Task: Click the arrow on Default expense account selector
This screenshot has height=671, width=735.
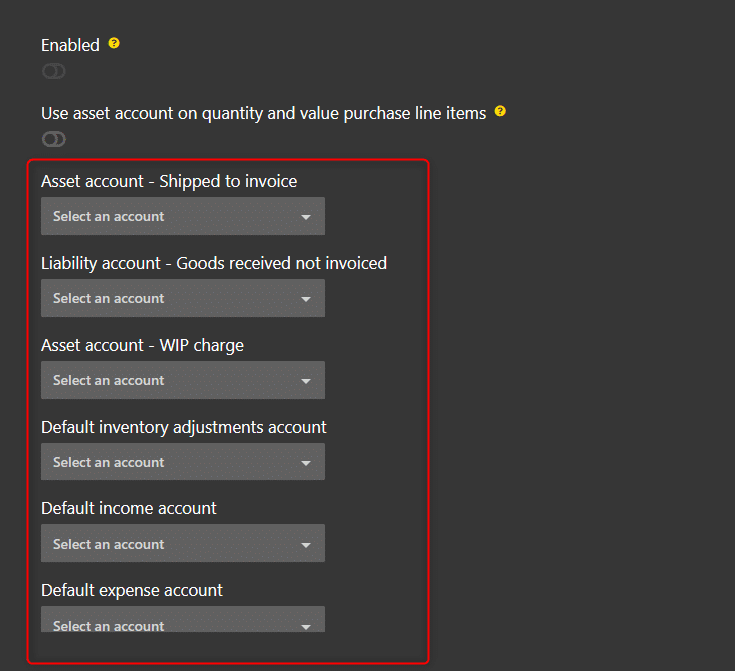Action: pos(306,626)
